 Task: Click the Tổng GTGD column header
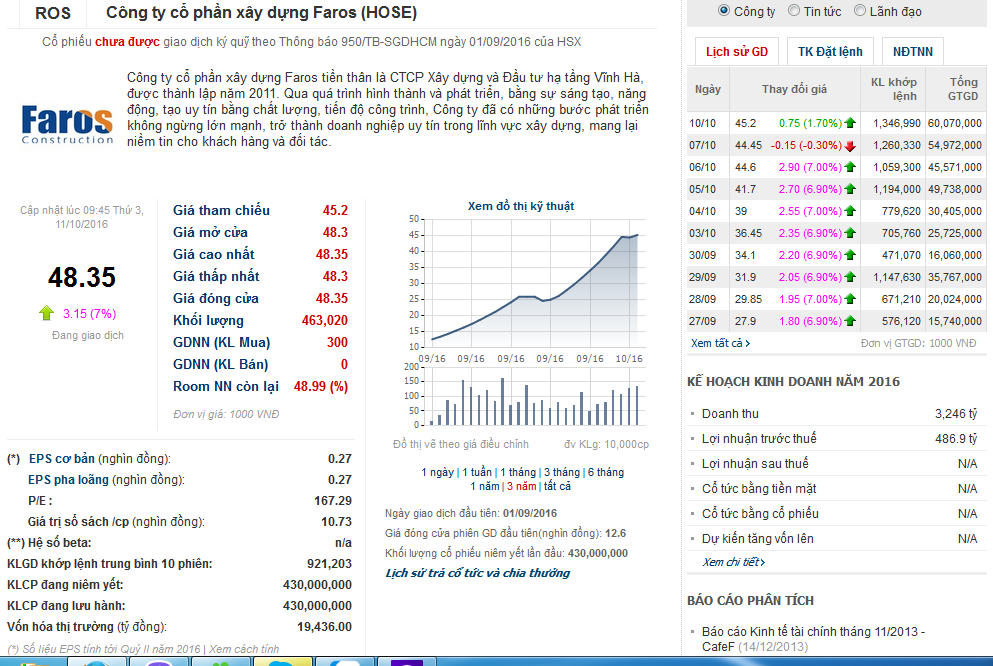click(x=956, y=89)
